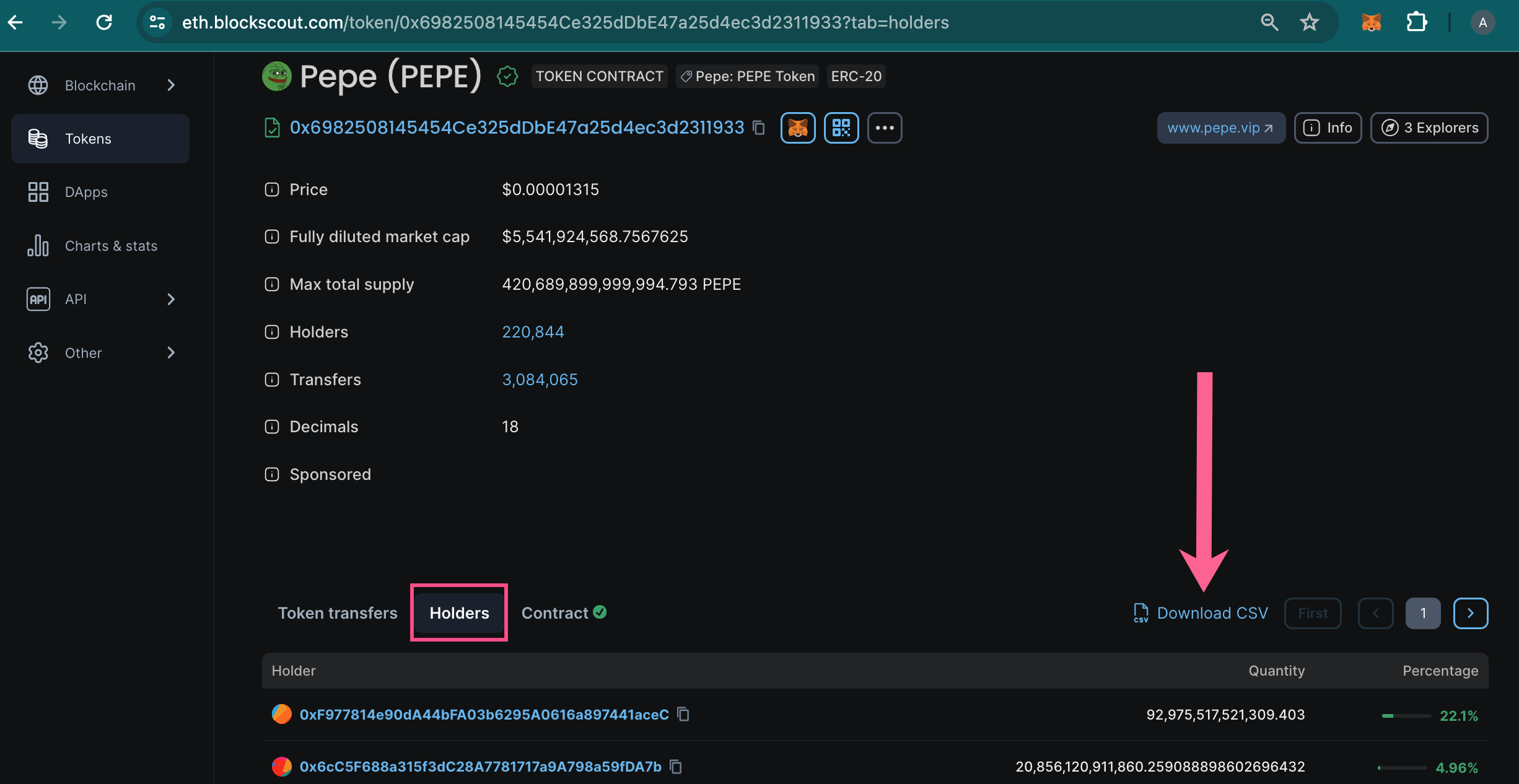Open the 3 Explorers dropdown
Screen dimensions: 1519x784
(1429, 128)
